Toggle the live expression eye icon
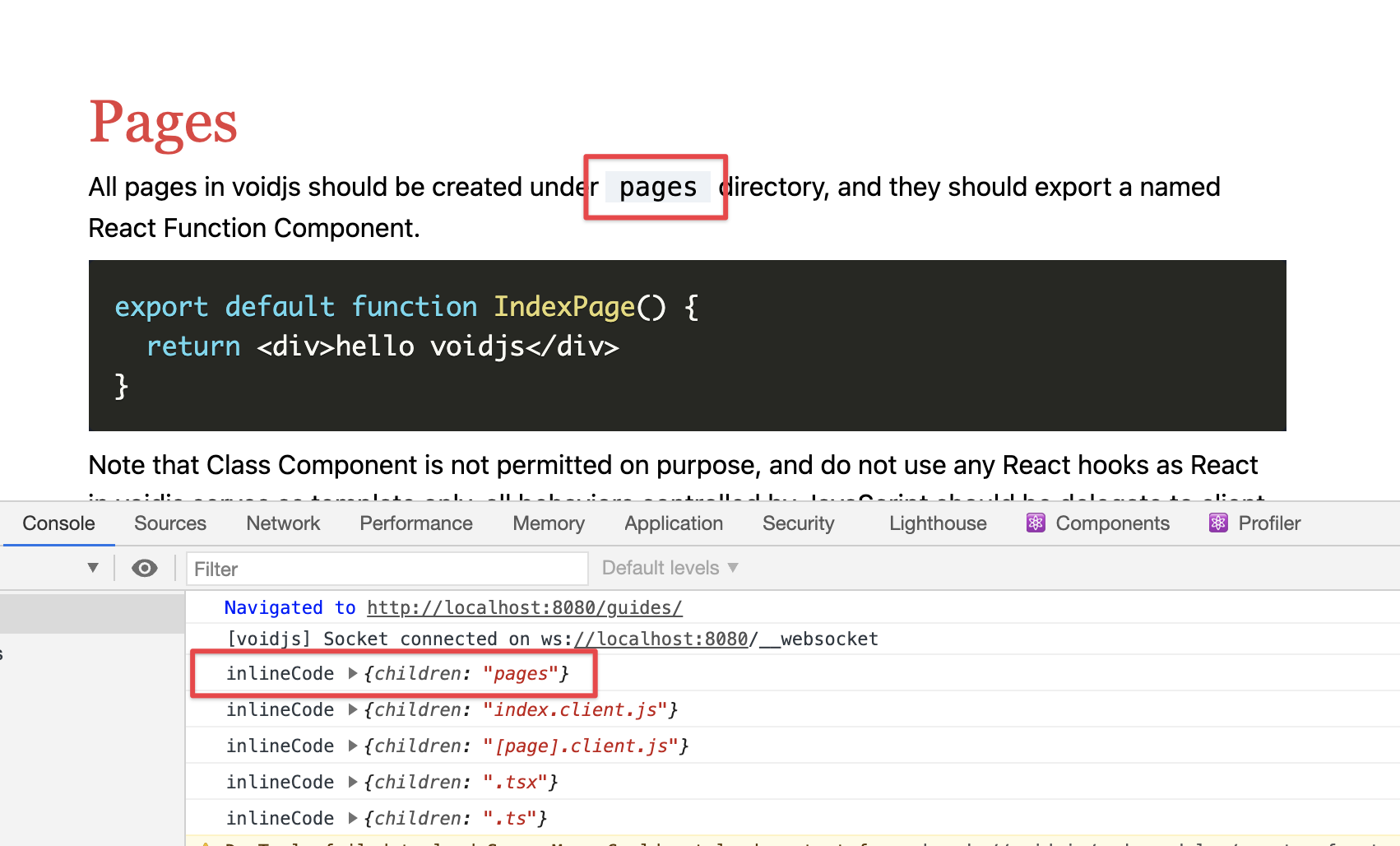This screenshot has height=846, width=1400. [145, 569]
